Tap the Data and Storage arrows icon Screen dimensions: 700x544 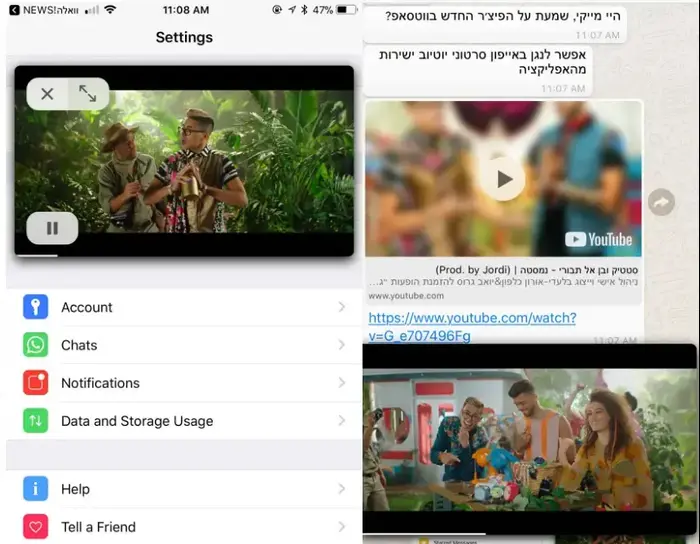pos(35,421)
